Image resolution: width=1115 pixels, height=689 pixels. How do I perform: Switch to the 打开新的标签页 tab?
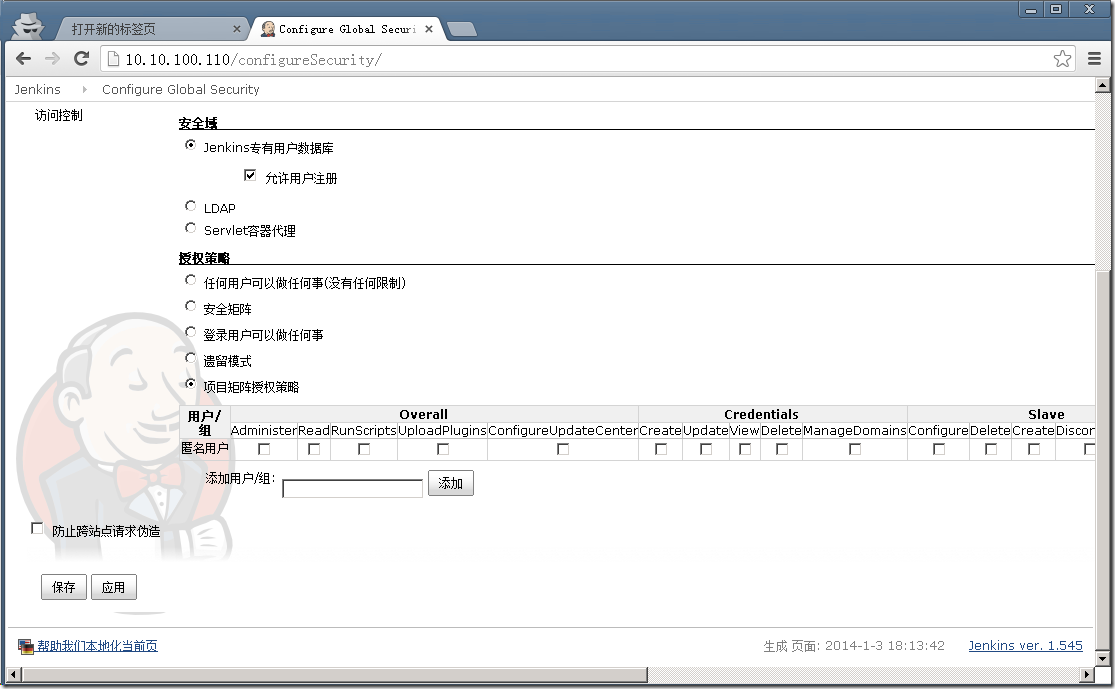[x=148, y=29]
